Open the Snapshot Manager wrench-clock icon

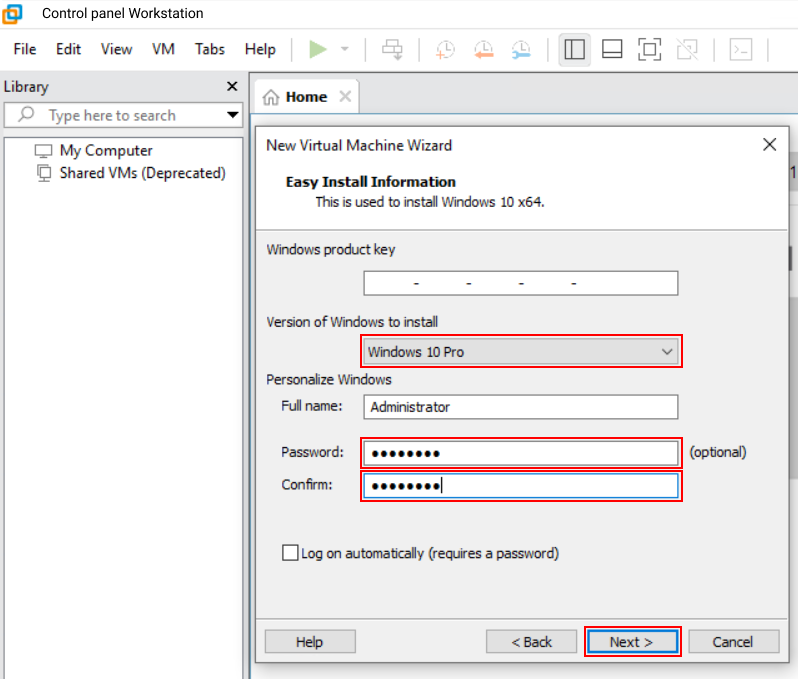[x=521, y=49]
